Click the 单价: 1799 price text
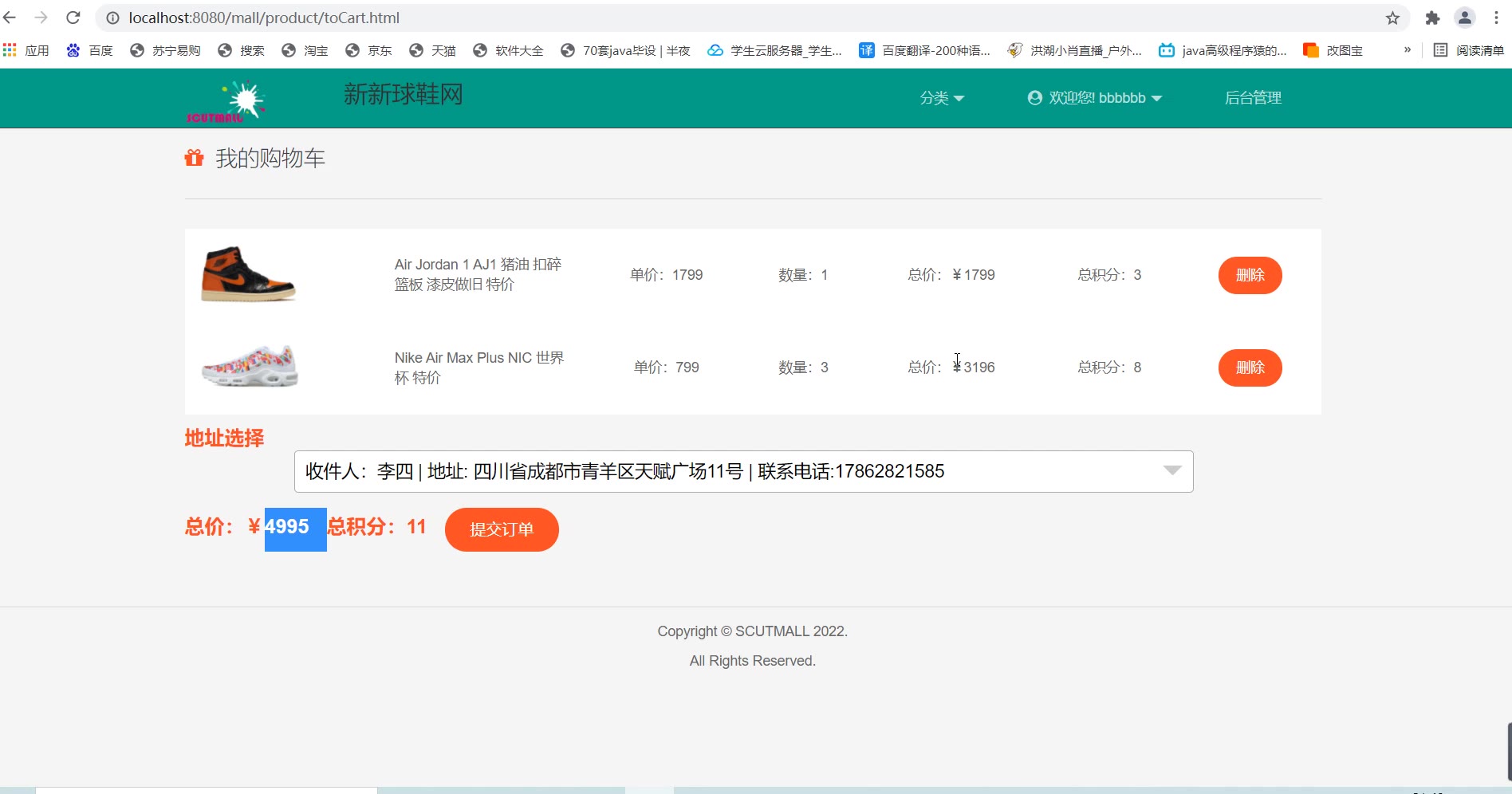1512x794 pixels. [667, 275]
